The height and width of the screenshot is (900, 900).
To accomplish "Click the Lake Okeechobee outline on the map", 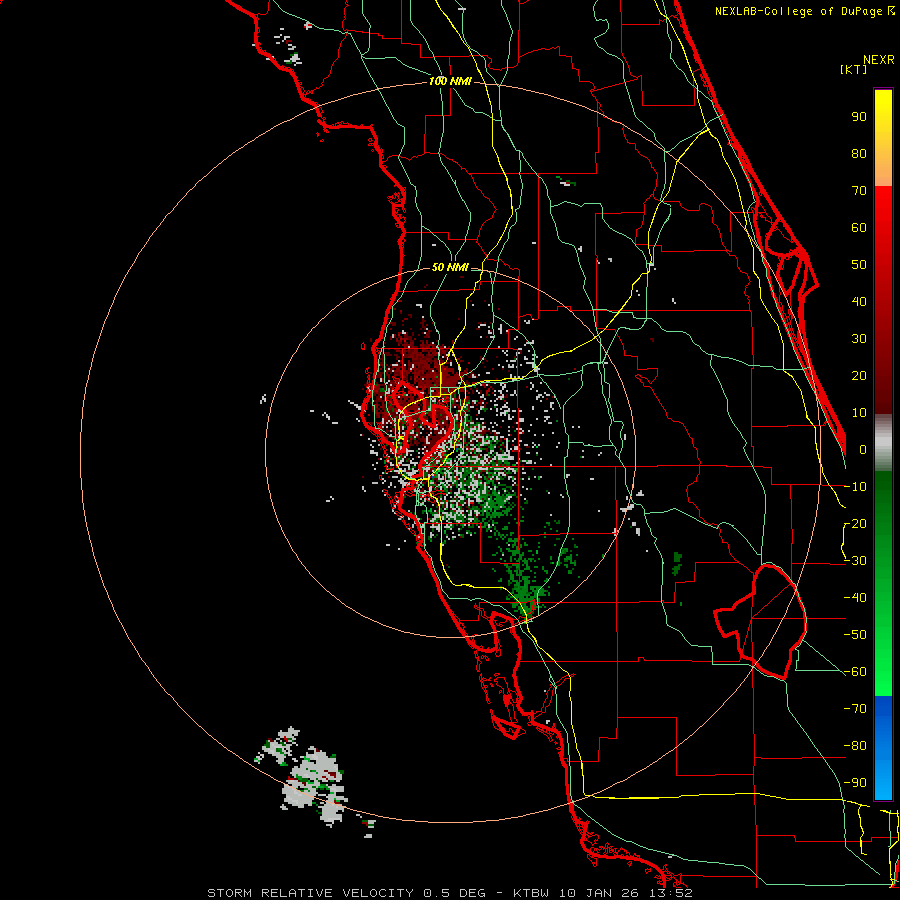I will click(761, 621).
